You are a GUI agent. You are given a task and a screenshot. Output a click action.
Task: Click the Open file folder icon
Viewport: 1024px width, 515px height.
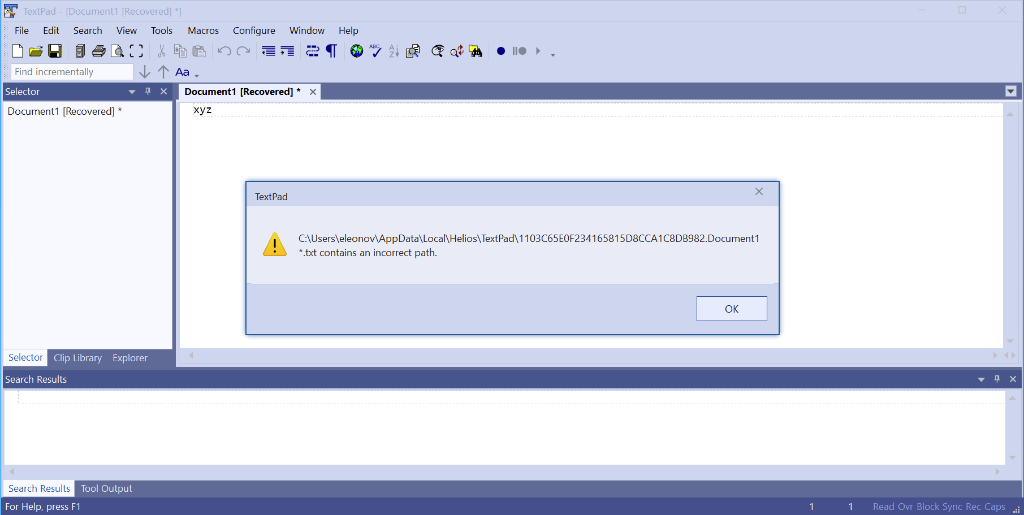[x=36, y=51]
